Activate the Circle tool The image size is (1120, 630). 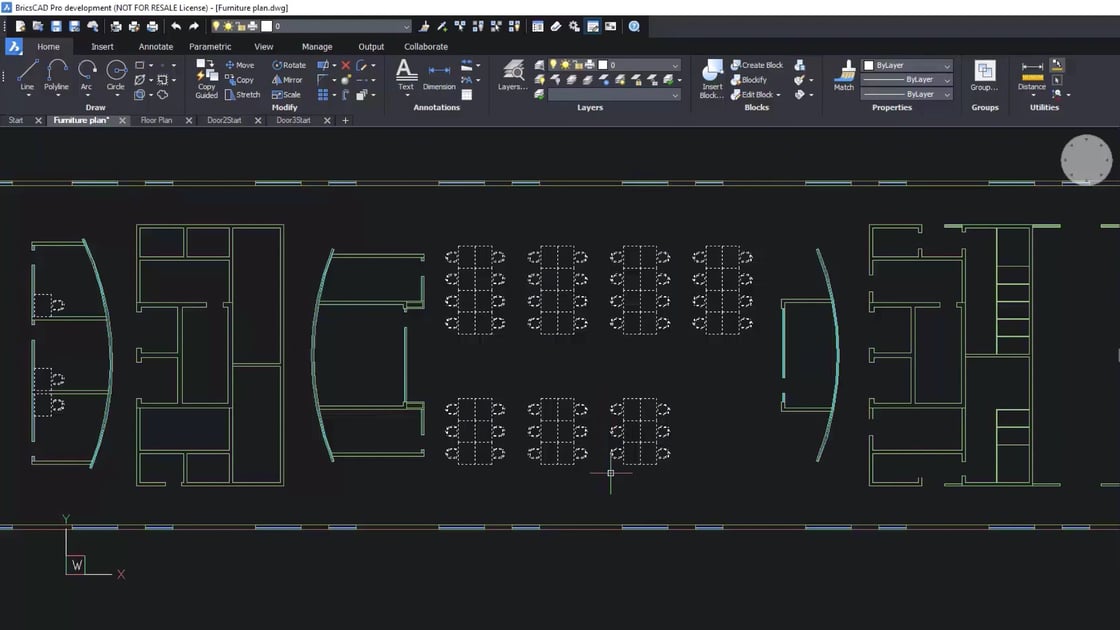click(x=115, y=72)
